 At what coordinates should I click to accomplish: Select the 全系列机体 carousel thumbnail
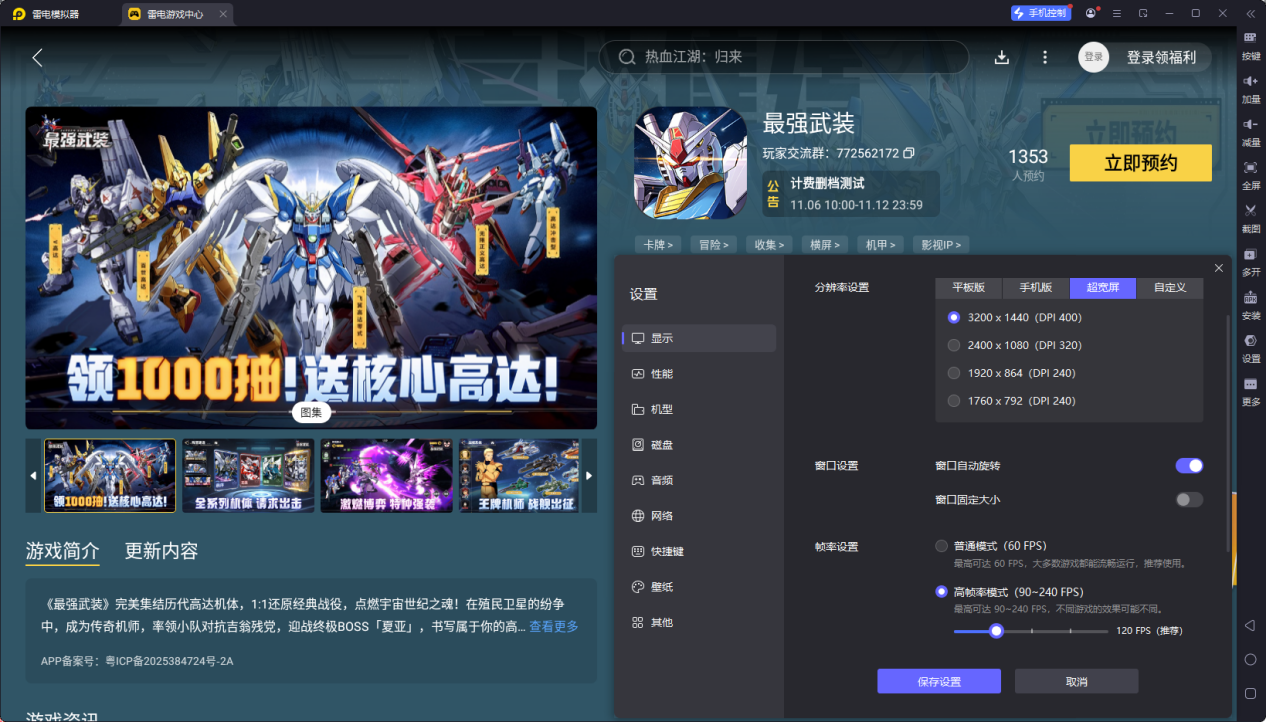pyautogui.click(x=247, y=475)
